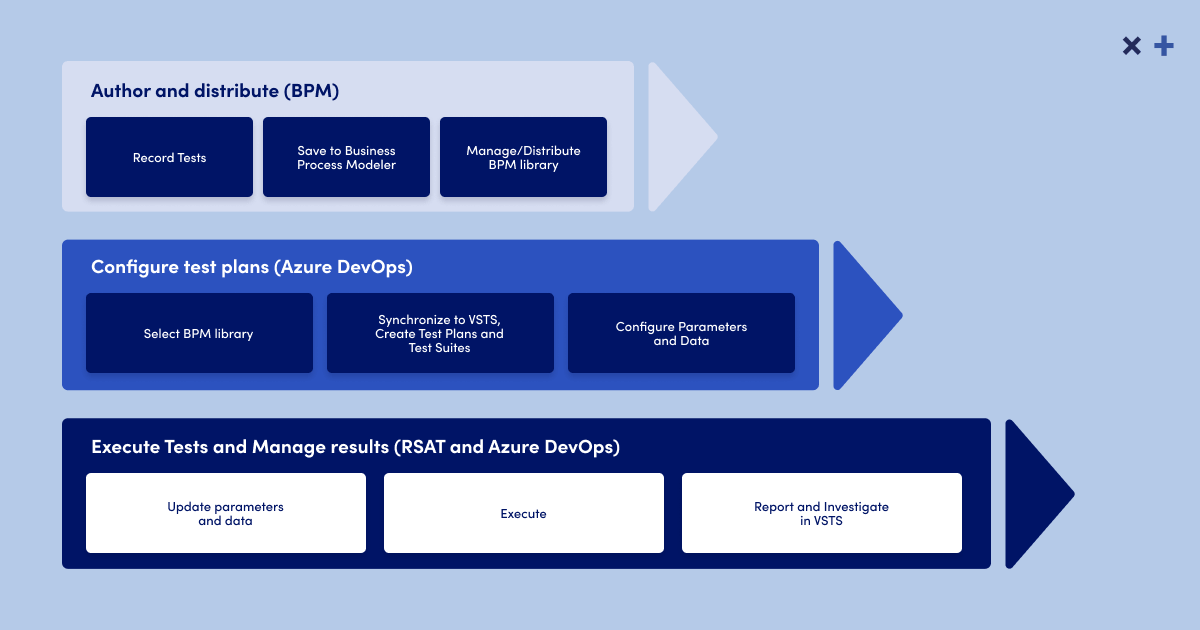1200x630 pixels.
Task: Click the dark blue X icon
Action: 1131,46
